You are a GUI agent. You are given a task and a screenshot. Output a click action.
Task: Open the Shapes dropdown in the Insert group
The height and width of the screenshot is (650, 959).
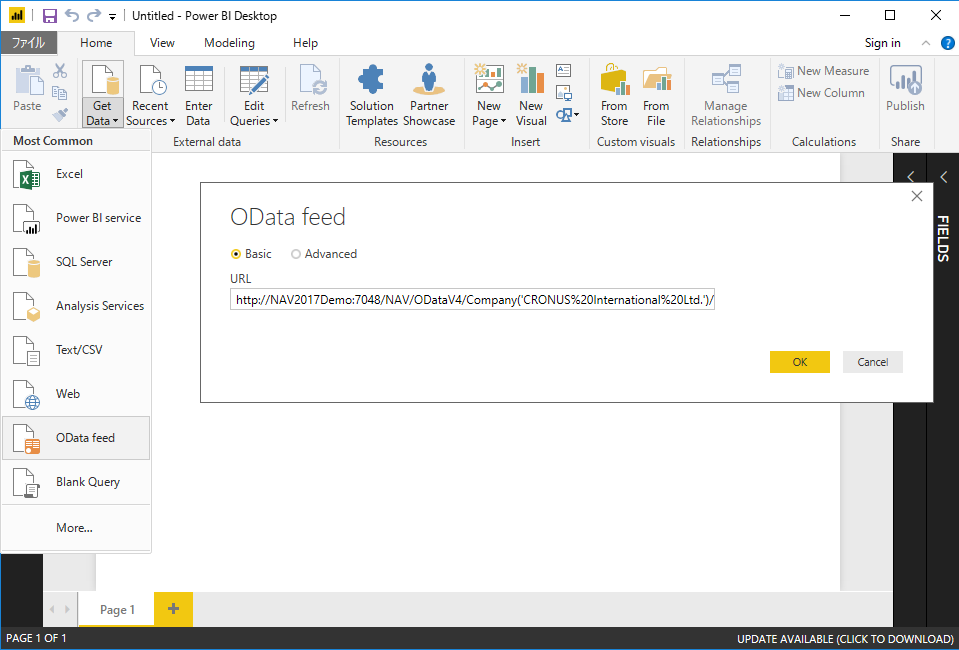[x=567, y=114]
